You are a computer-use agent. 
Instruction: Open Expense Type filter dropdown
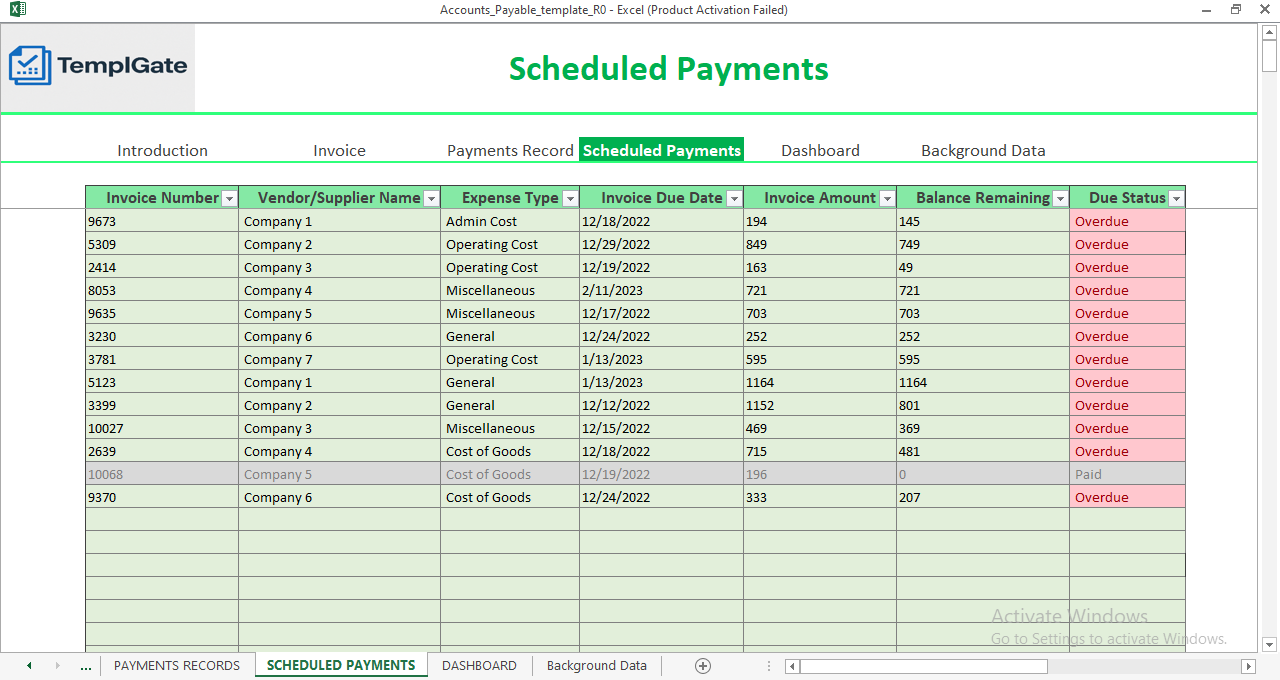[x=570, y=198]
